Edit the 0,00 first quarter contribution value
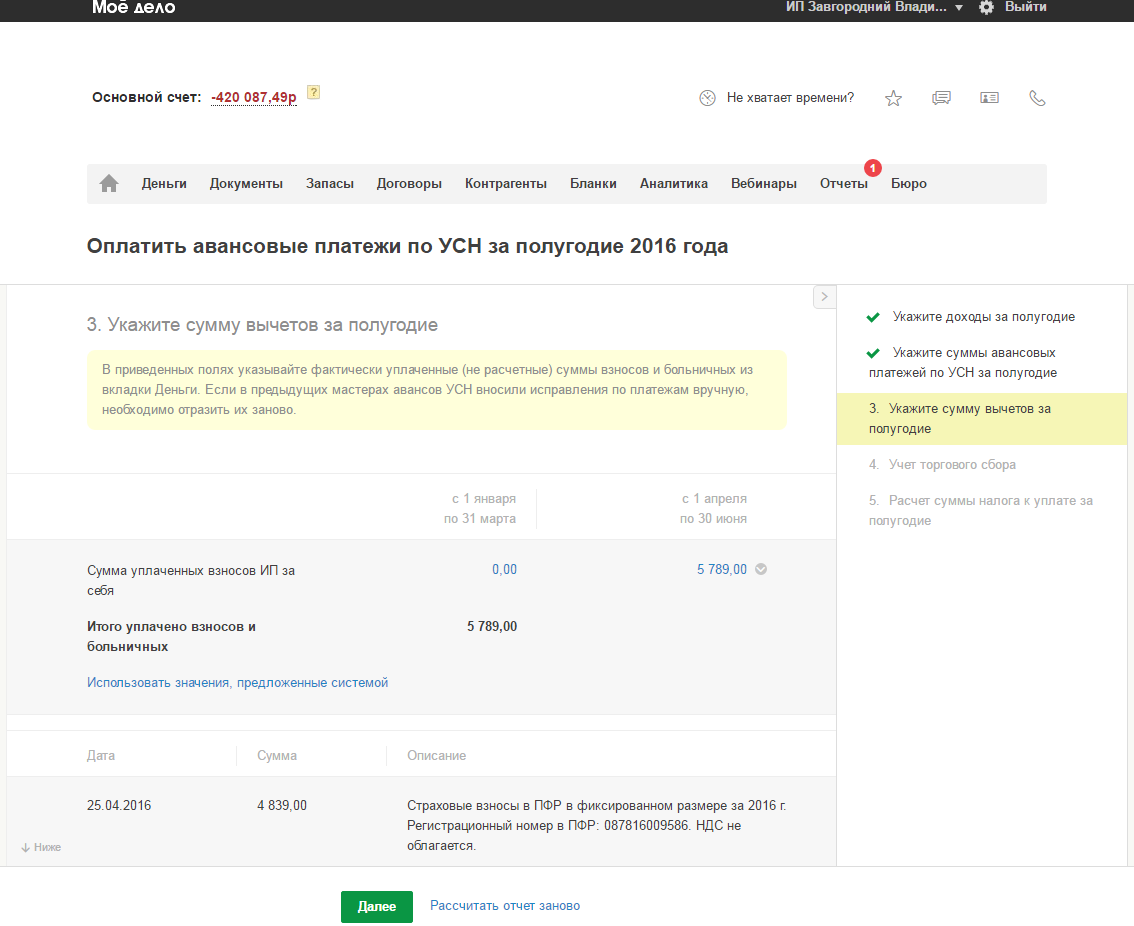This screenshot has height=926, width=1134. tap(504, 570)
